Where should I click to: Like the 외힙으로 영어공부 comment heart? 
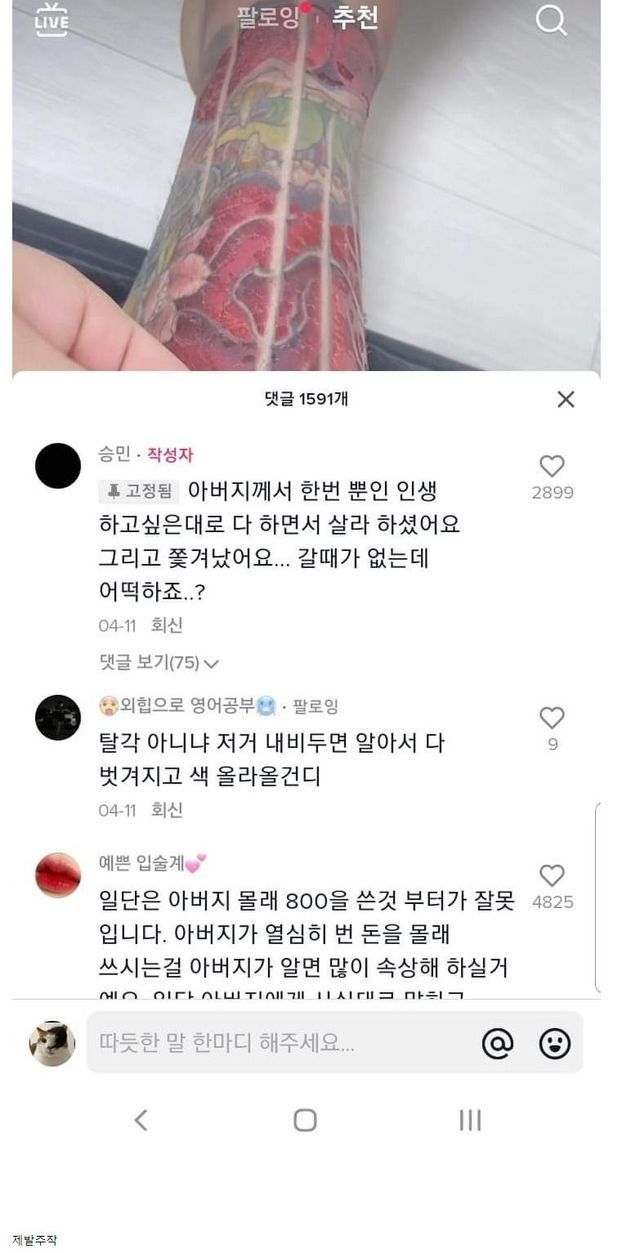point(552,718)
